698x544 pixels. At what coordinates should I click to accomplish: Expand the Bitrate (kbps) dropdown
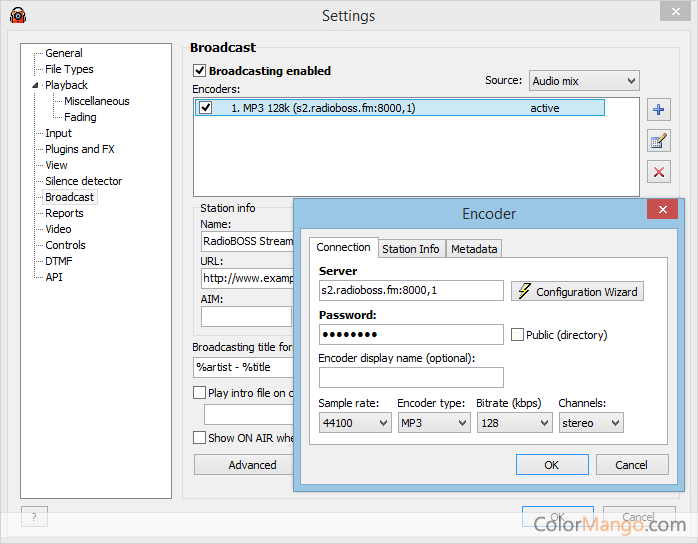coord(514,423)
